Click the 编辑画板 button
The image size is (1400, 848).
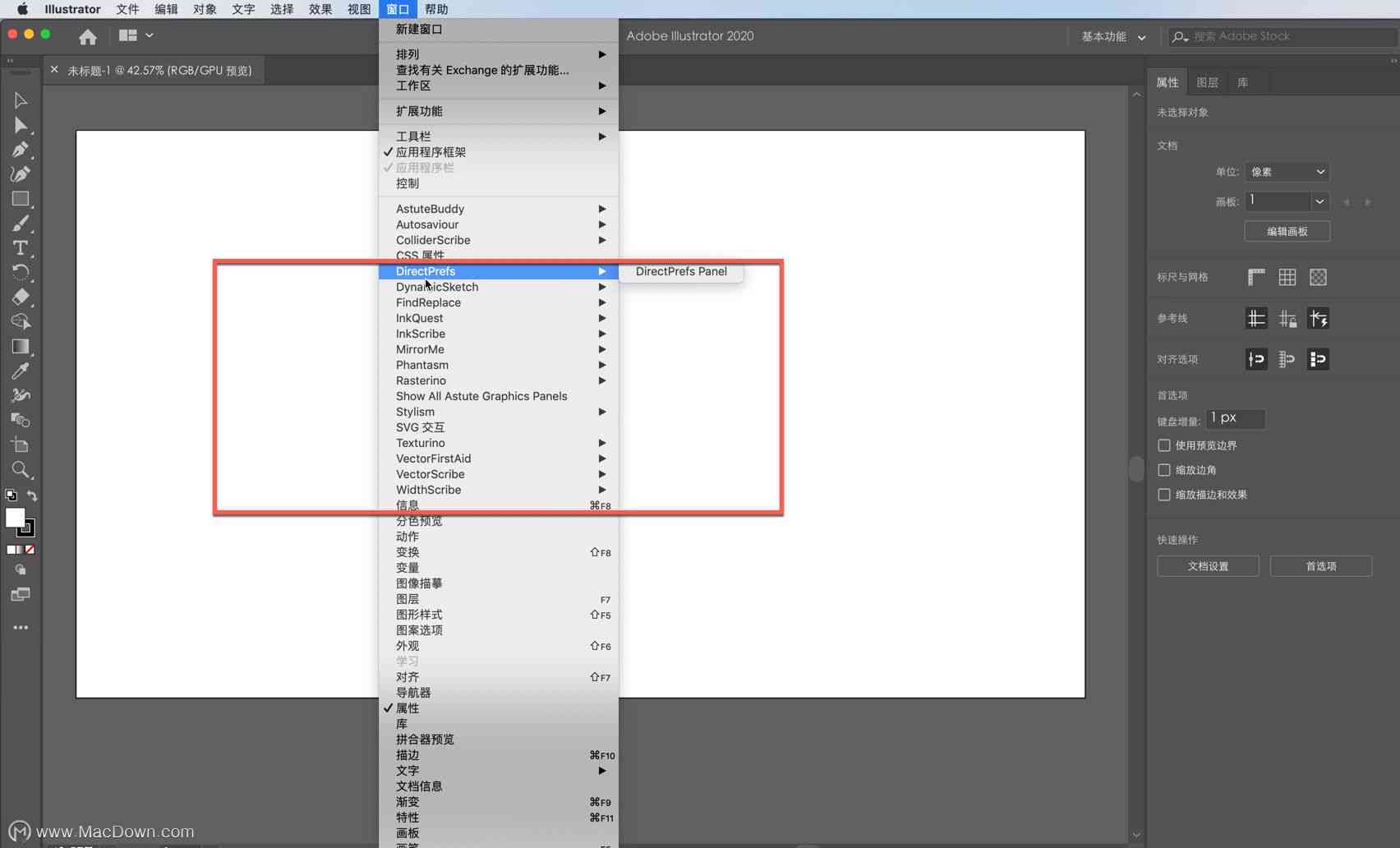tap(1287, 232)
